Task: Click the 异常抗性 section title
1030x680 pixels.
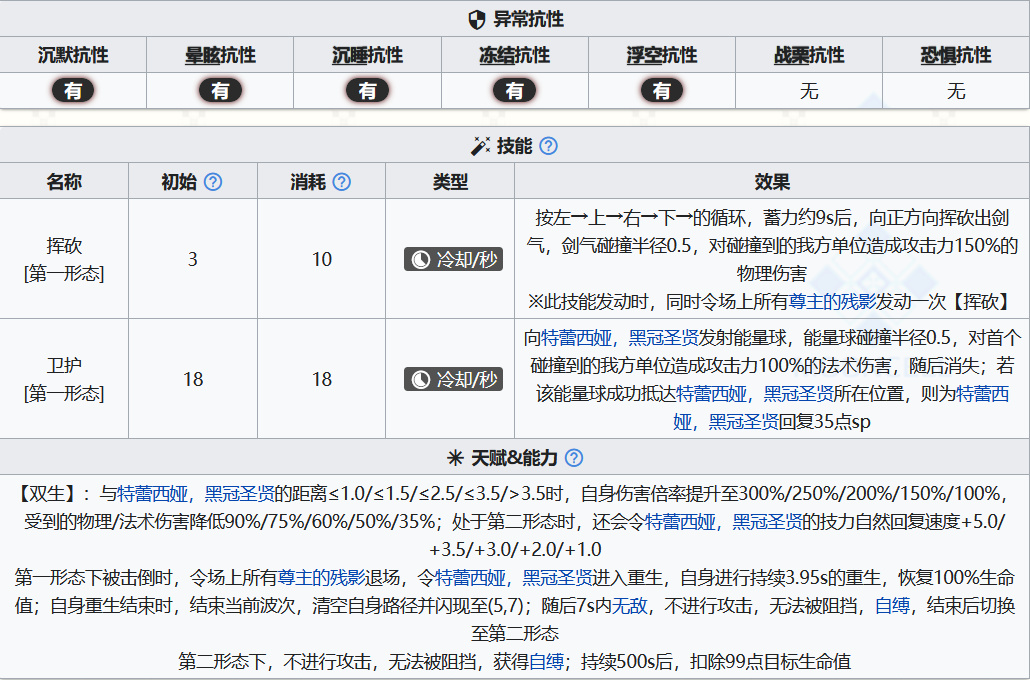Action: pyautogui.click(x=528, y=19)
